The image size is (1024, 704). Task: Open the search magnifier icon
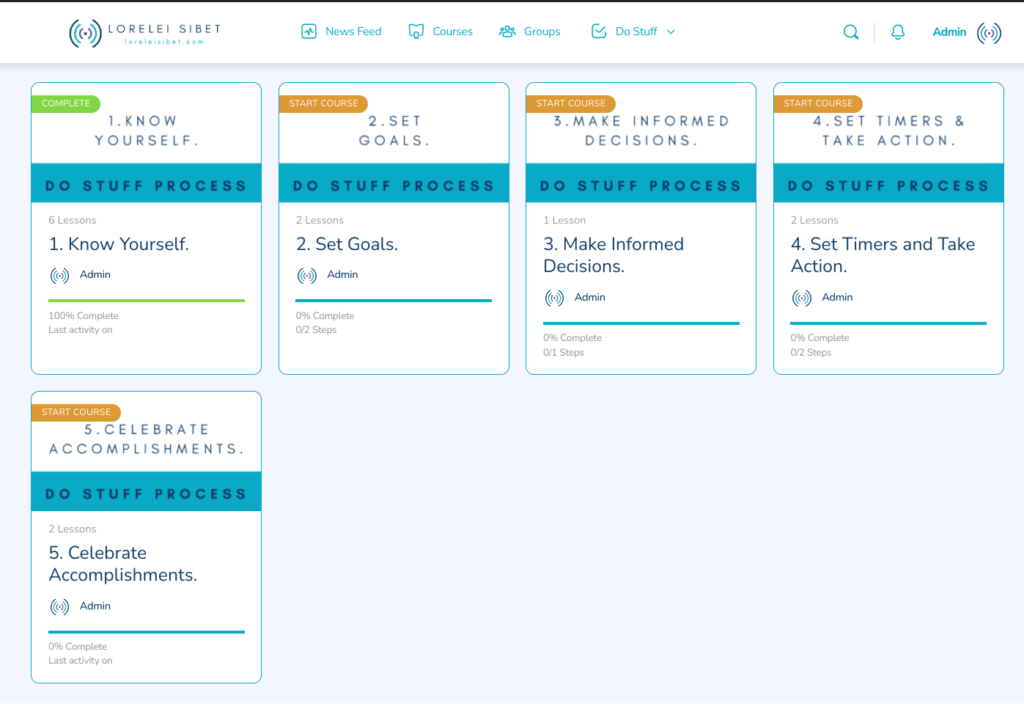851,32
